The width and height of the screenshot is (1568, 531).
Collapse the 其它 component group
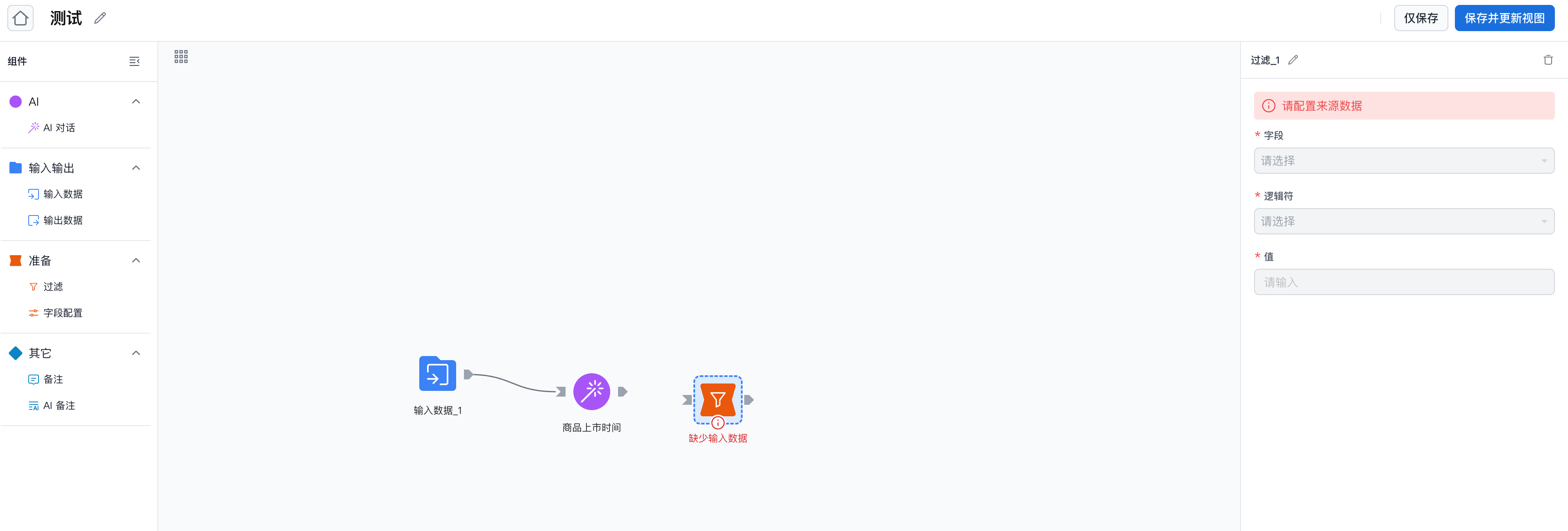136,353
